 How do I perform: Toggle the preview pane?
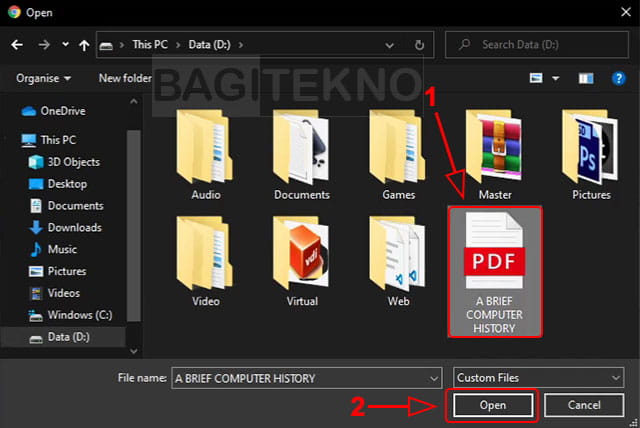point(586,78)
